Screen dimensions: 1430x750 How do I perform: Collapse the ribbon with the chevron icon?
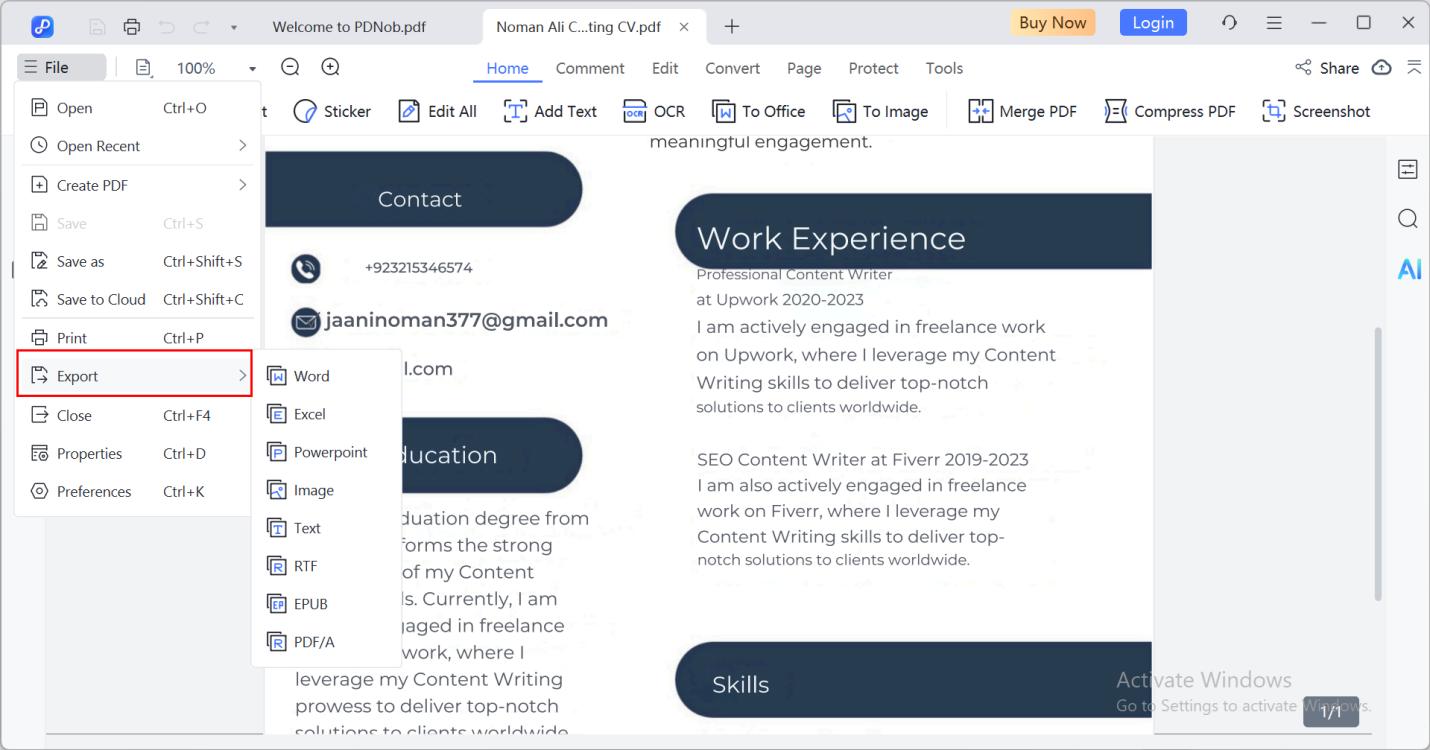pyautogui.click(x=1414, y=67)
